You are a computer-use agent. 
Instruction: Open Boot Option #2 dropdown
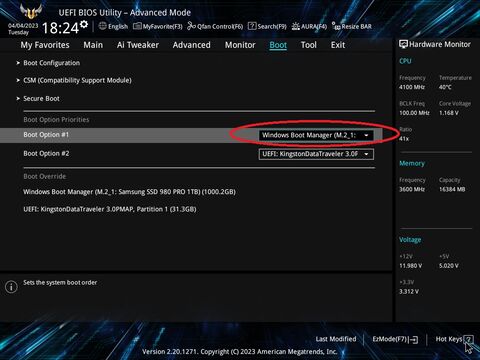click(316, 154)
